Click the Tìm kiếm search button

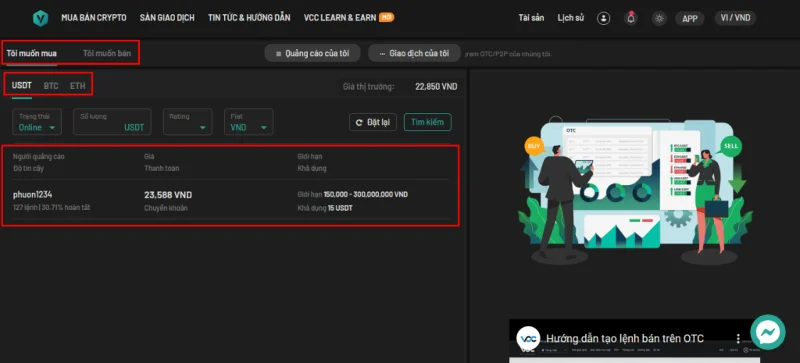click(x=428, y=122)
